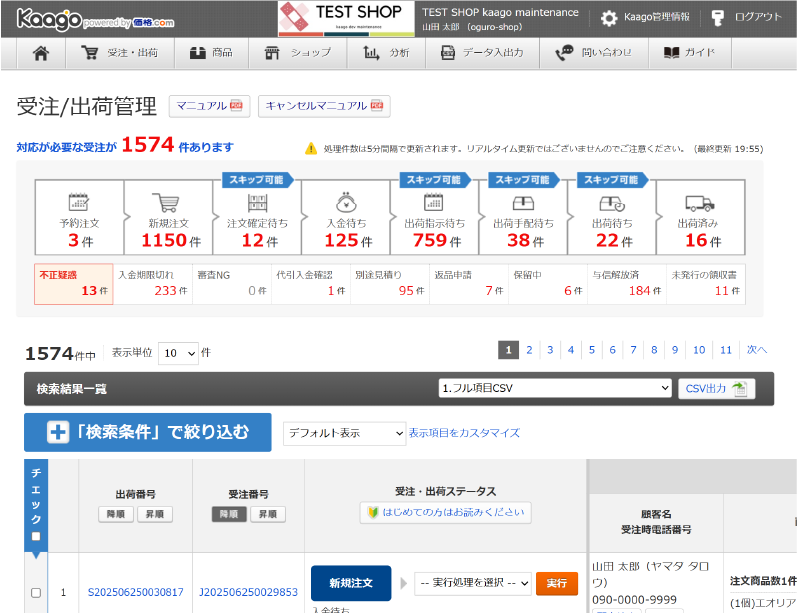The height and width of the screenshot is (613, 797).
Task: Open the ショップ menu
Action: [298, 53]
